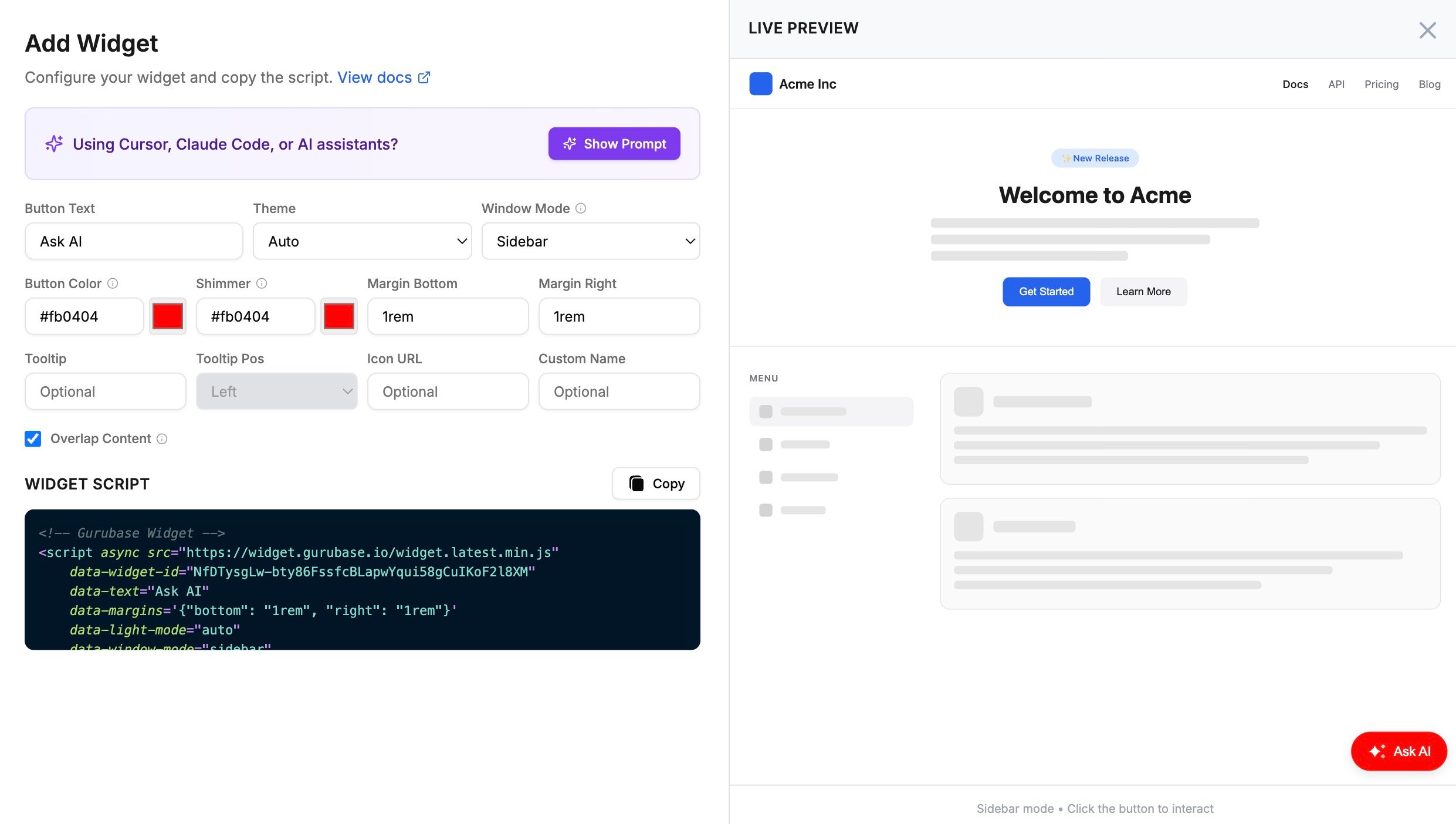
Task: Open Blog in preview navigation
Action: click(1430, 85)
